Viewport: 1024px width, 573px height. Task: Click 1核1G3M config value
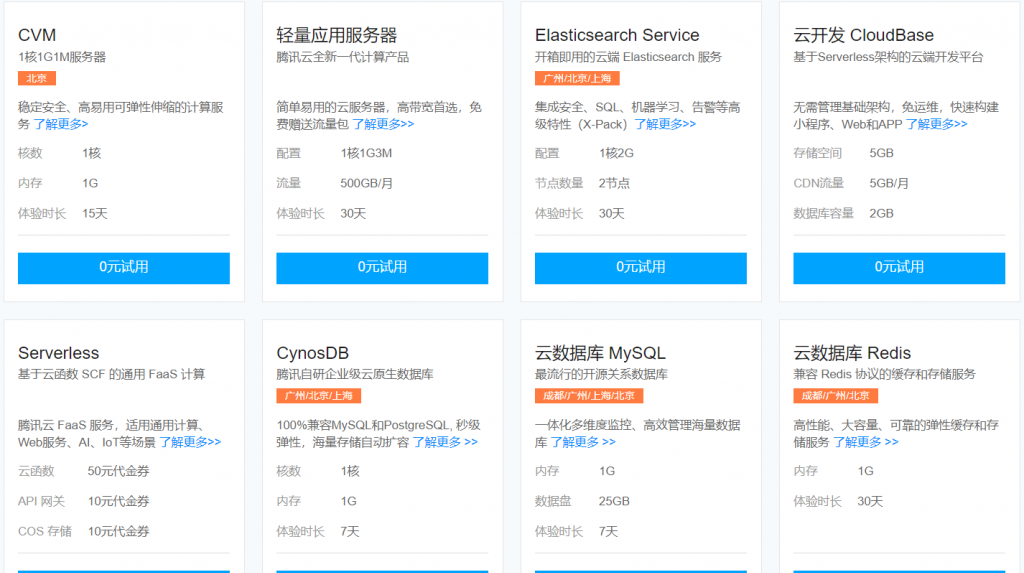(366, 154)
